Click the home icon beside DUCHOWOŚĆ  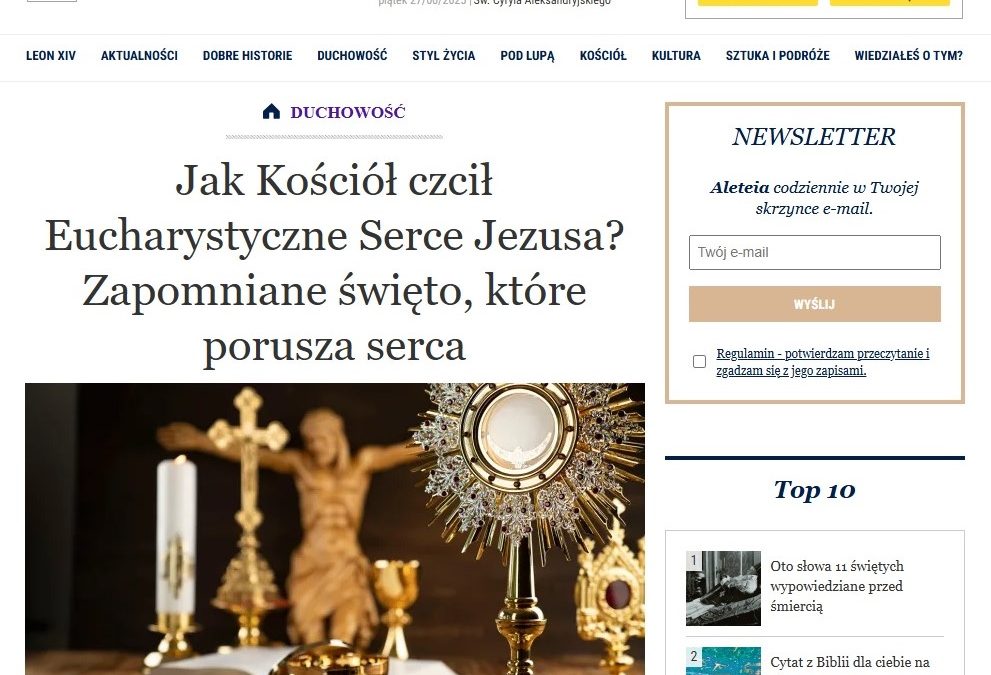pos(271,112)
